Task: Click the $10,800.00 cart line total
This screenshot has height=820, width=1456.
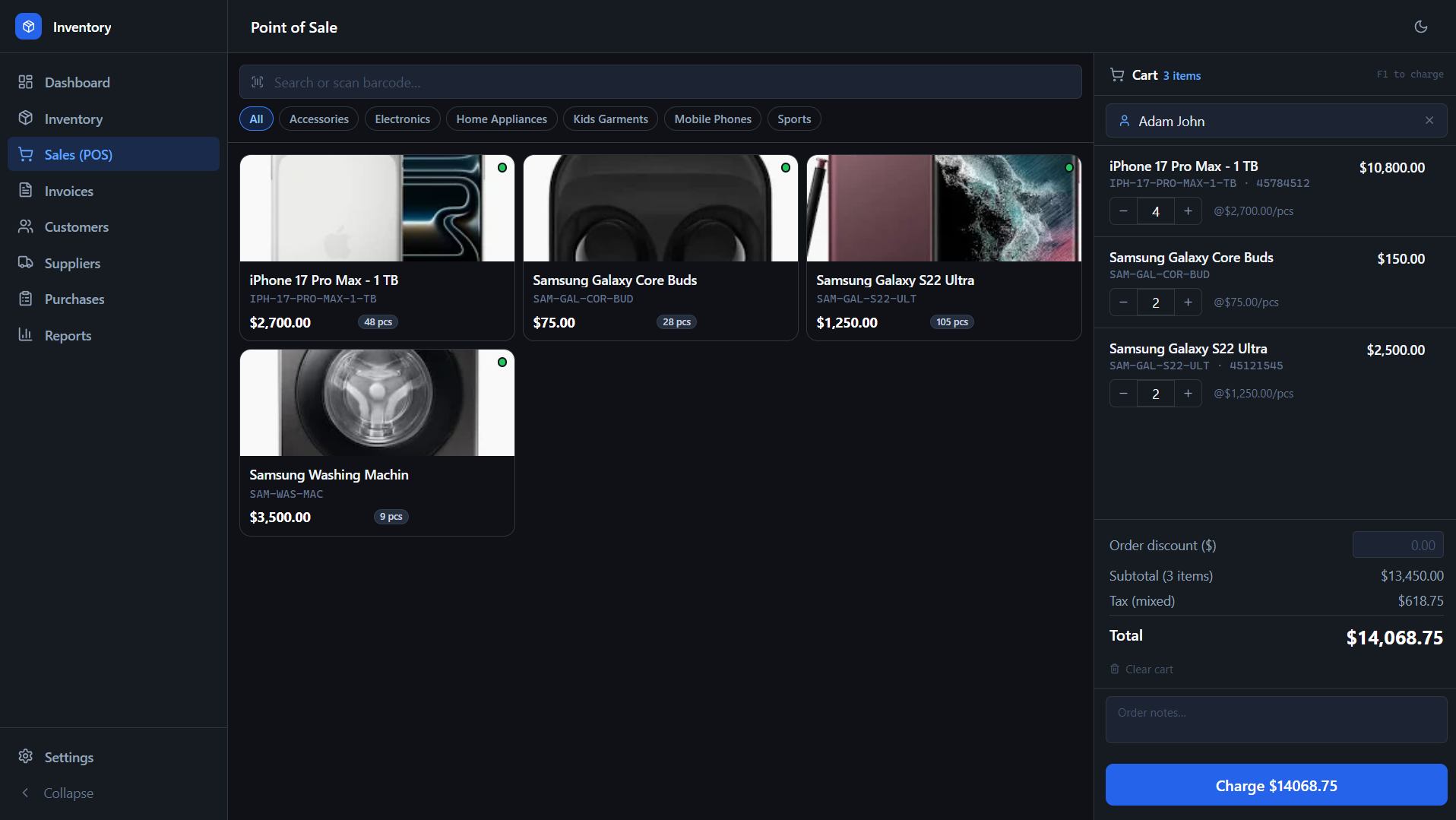Action: click(x=1391, y=167)
